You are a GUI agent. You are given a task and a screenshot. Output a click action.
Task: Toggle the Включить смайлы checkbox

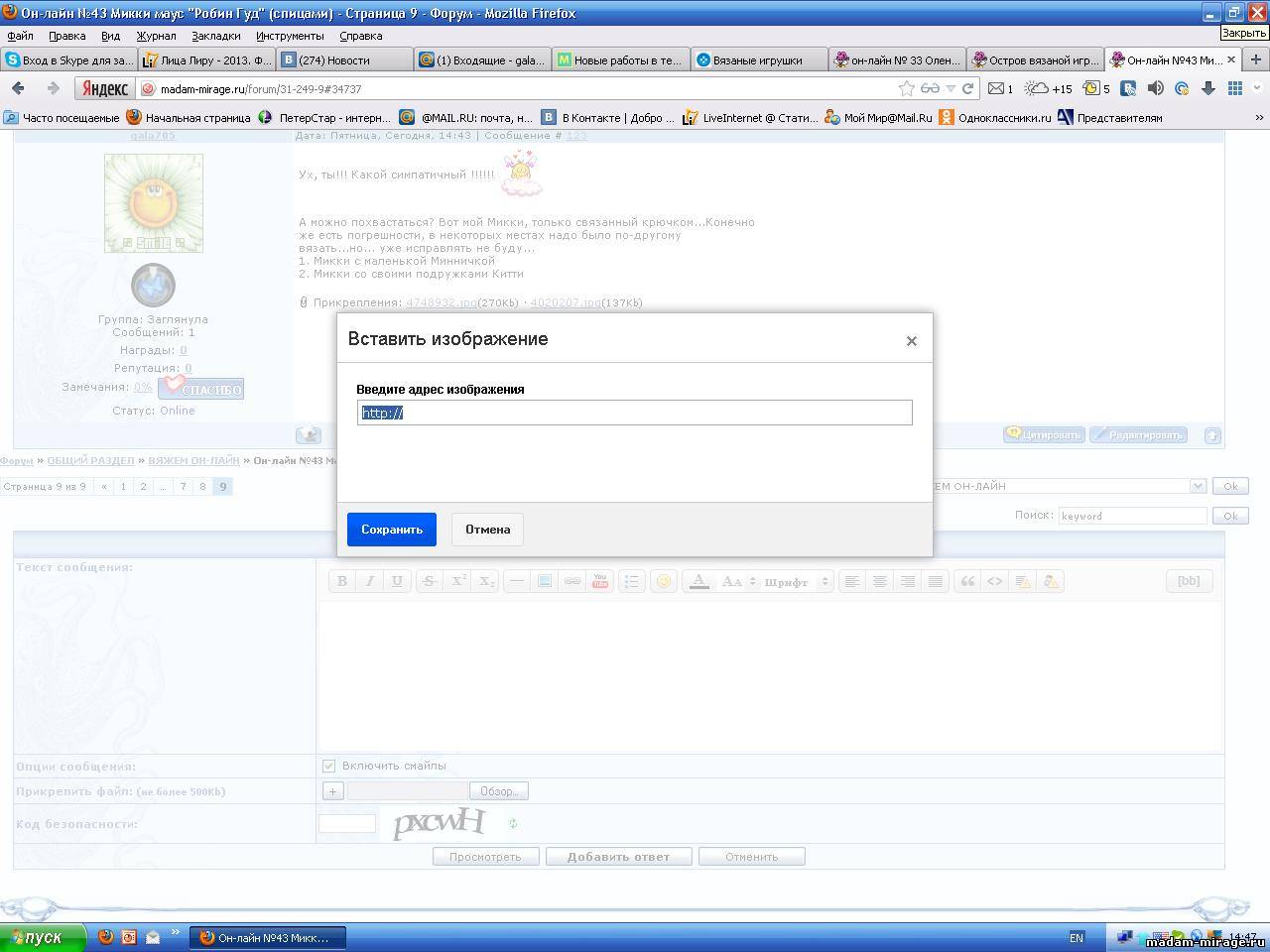click(328, 766)
